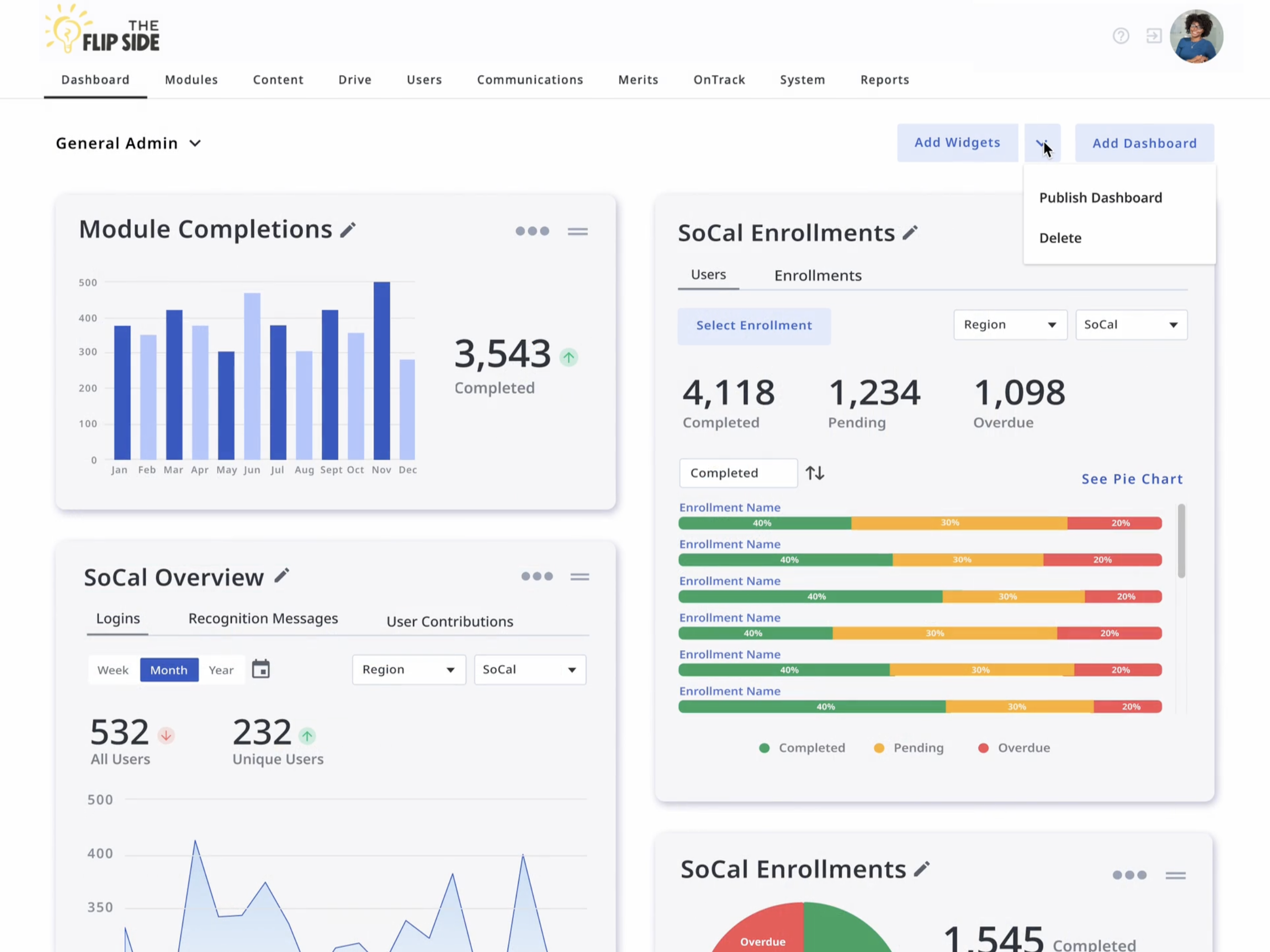Open the help icon in the top bar

[x=1121, y=36]
